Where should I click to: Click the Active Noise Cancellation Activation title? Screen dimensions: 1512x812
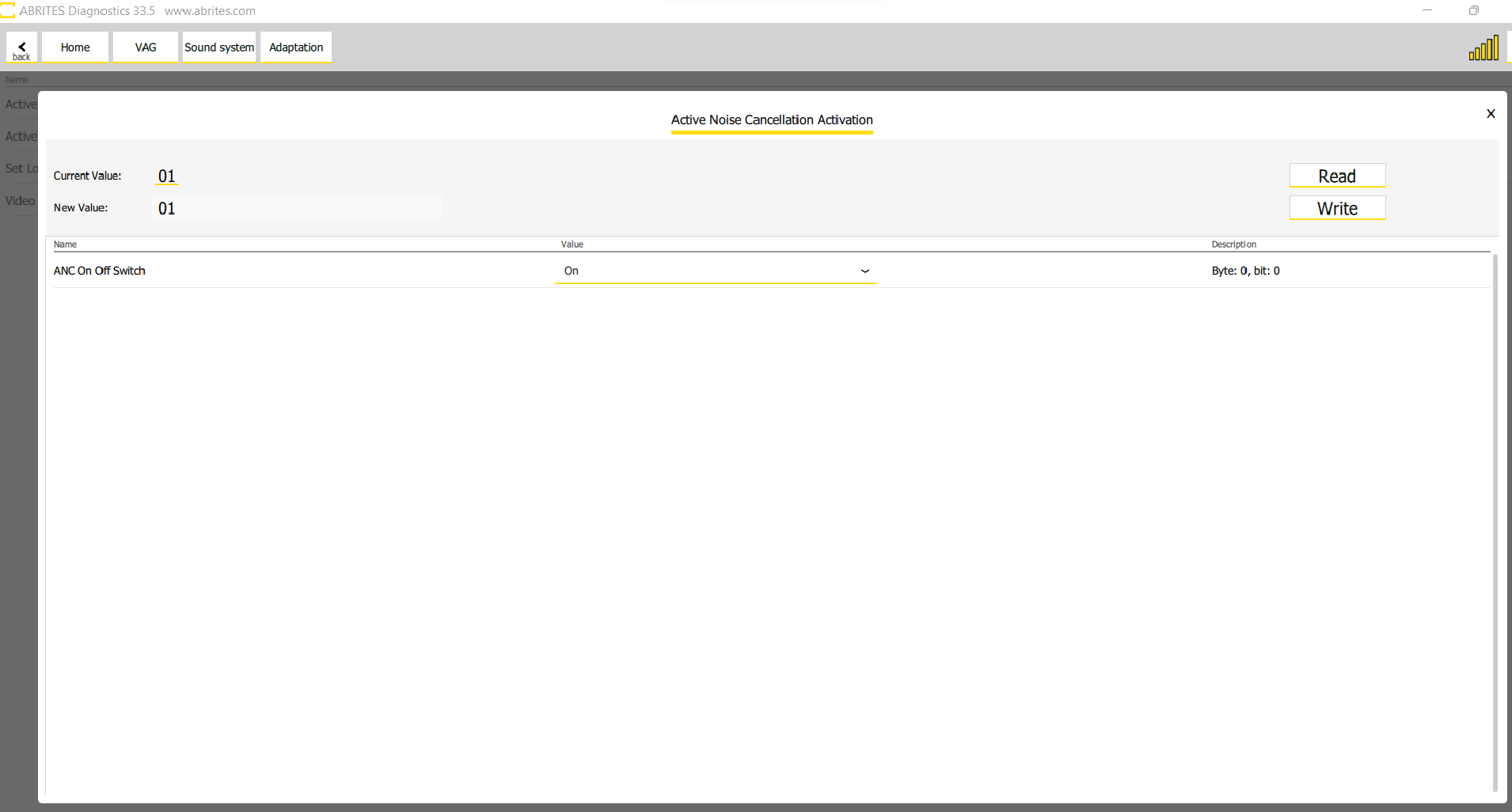(x=772, y=120)
